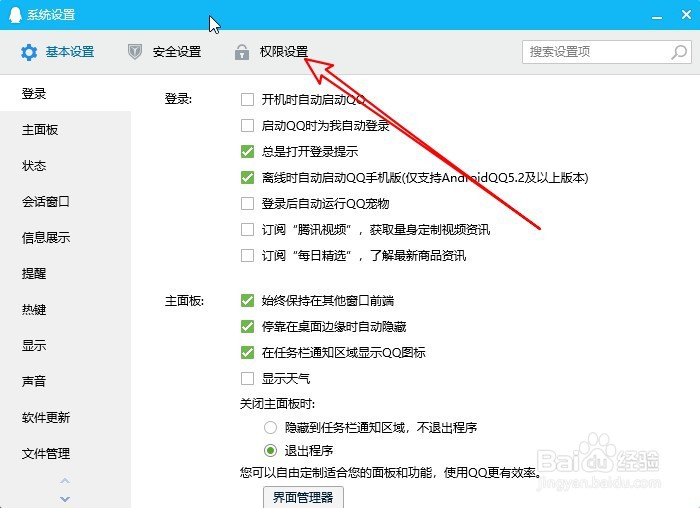
Task: Uncheck 在任务栏通知区域显示QQ图标
Action: click(247, 353)
